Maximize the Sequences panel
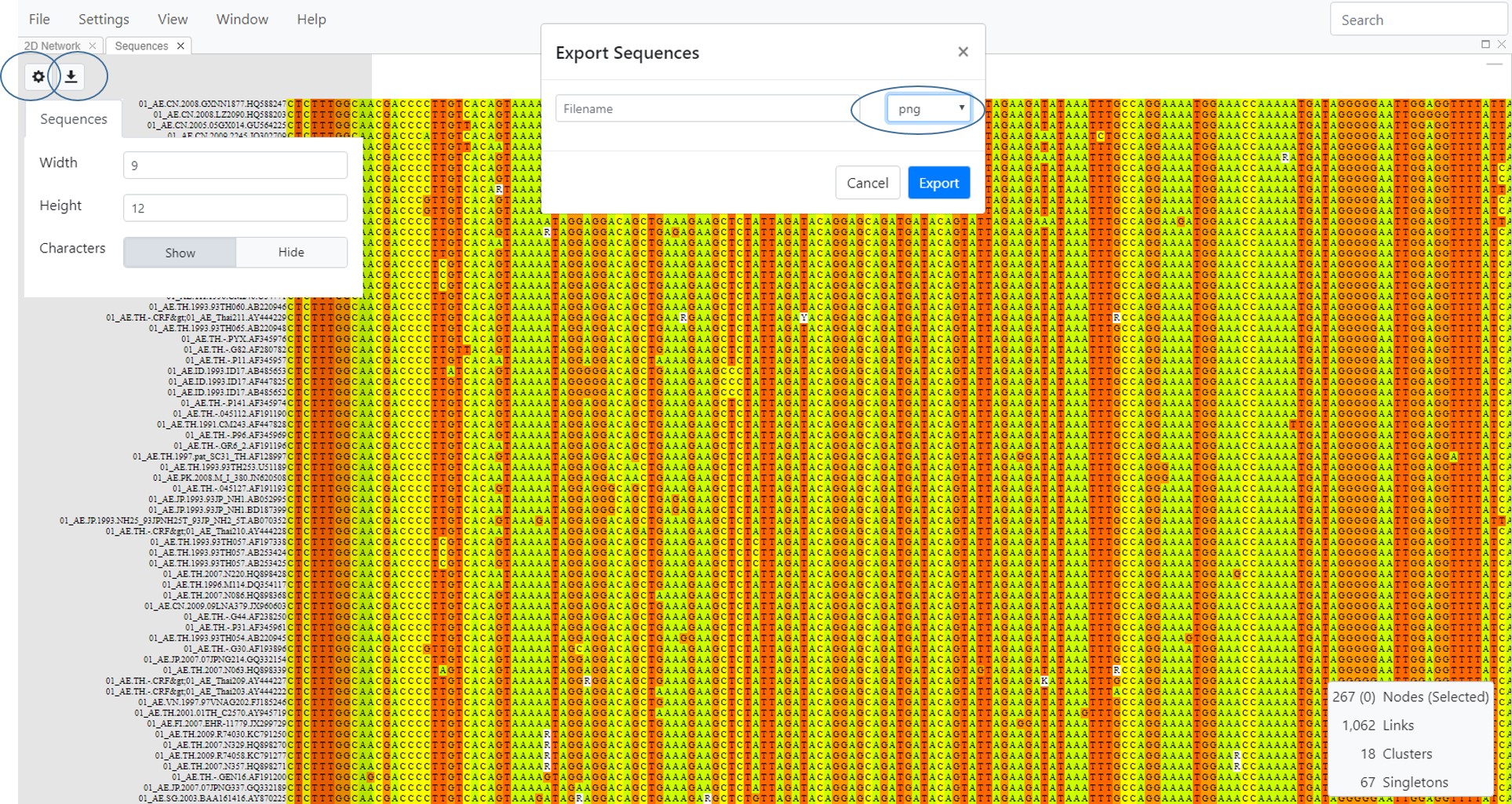Image resolution: width=1512 pixels, height=804 pixels. coord(1485,45)
